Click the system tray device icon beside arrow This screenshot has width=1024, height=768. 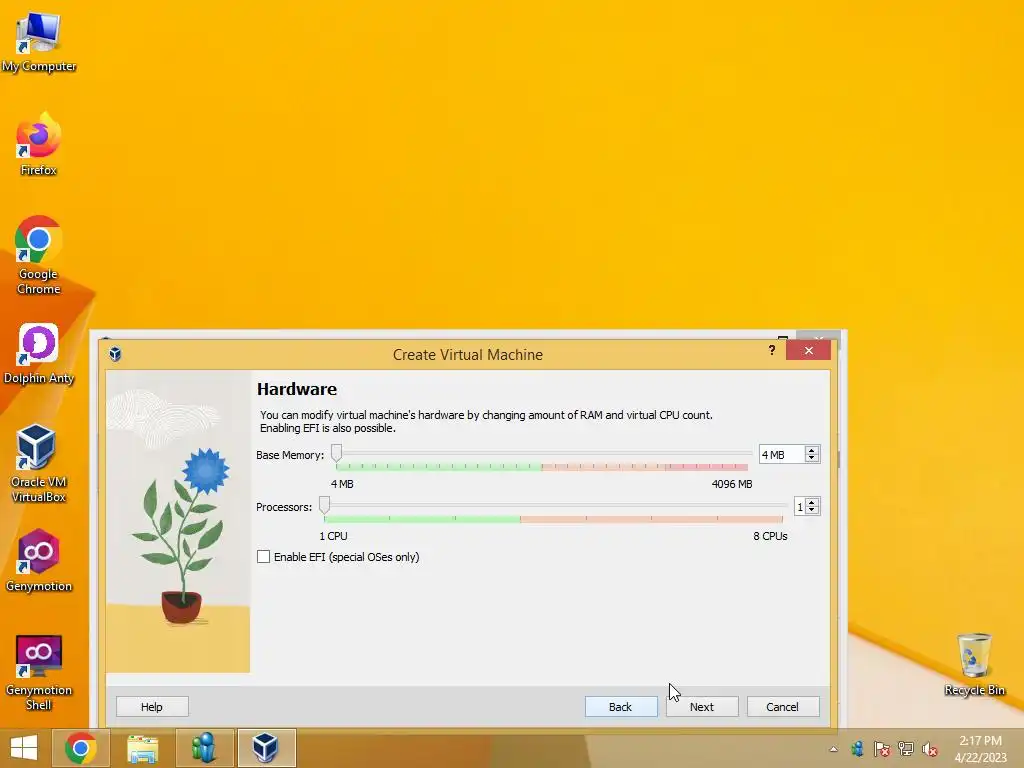tap(857, 749)
